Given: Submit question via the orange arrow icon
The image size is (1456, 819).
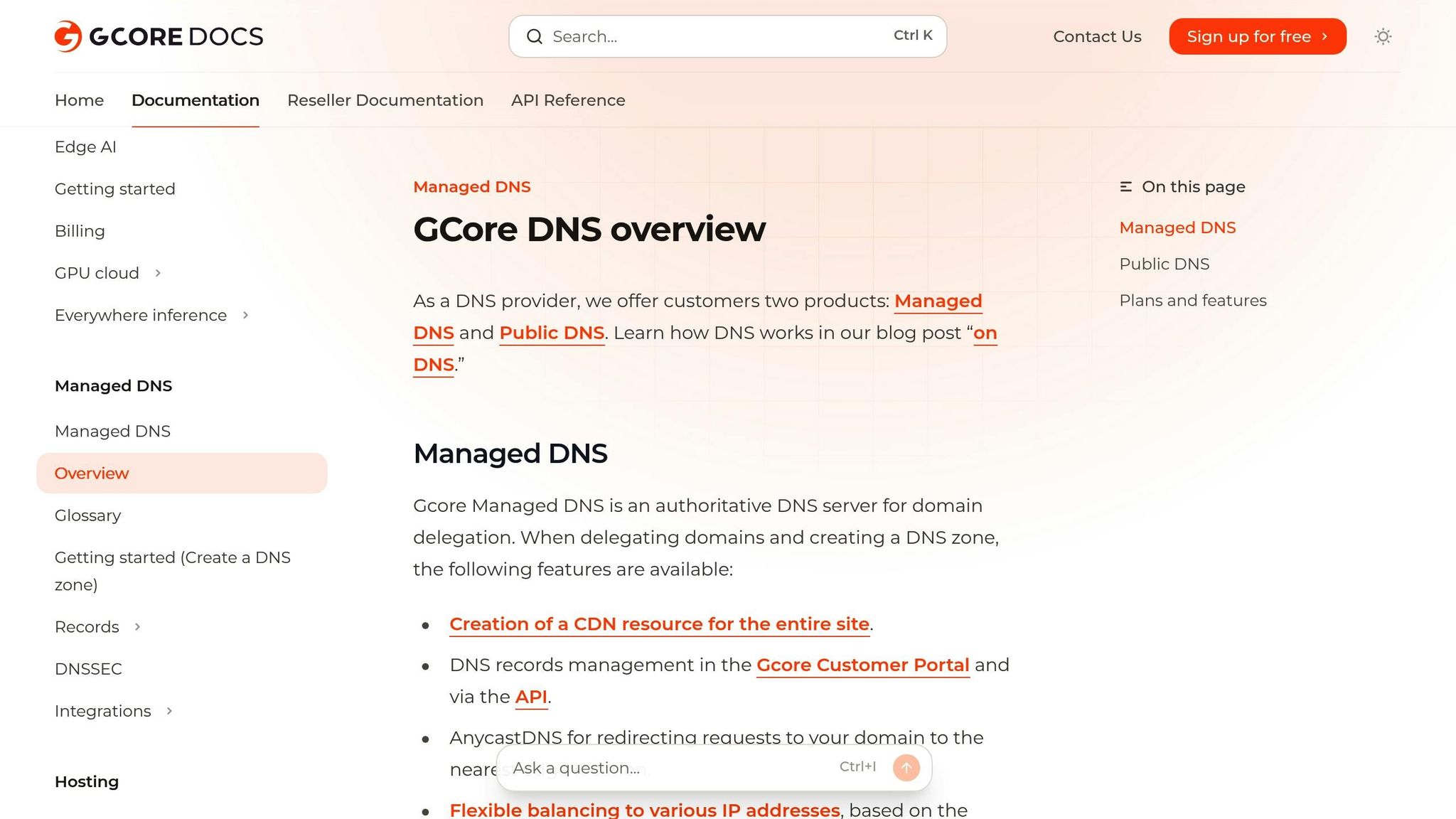Looking at the screenshot, I should 906,767.
